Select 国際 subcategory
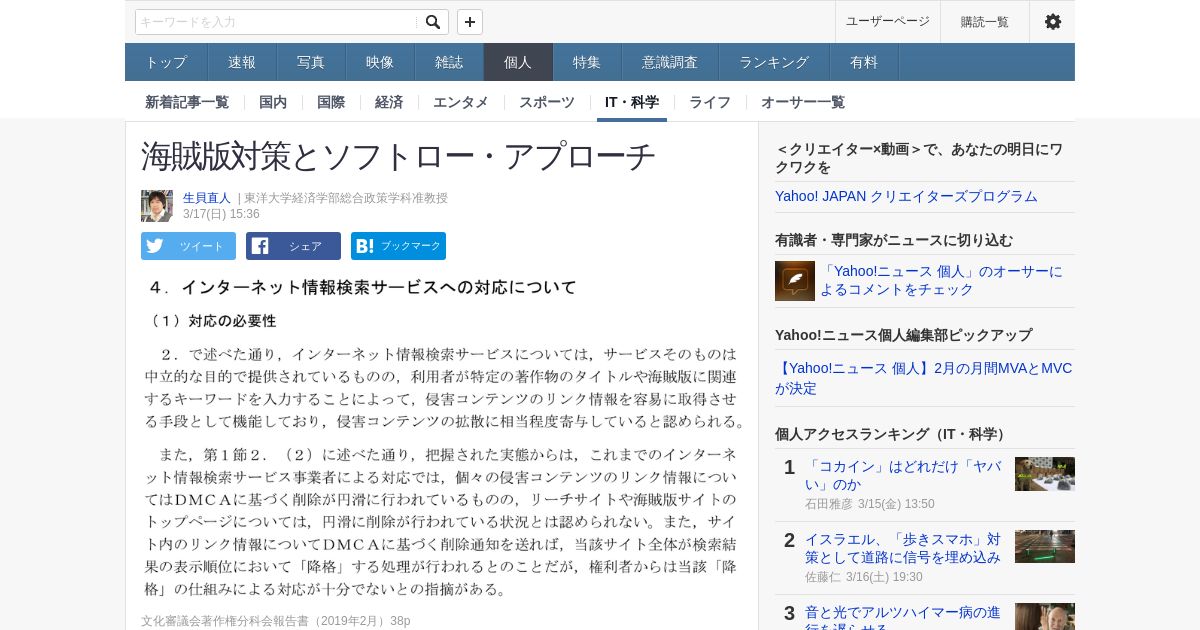The image size is (1200, 630). 331,102
